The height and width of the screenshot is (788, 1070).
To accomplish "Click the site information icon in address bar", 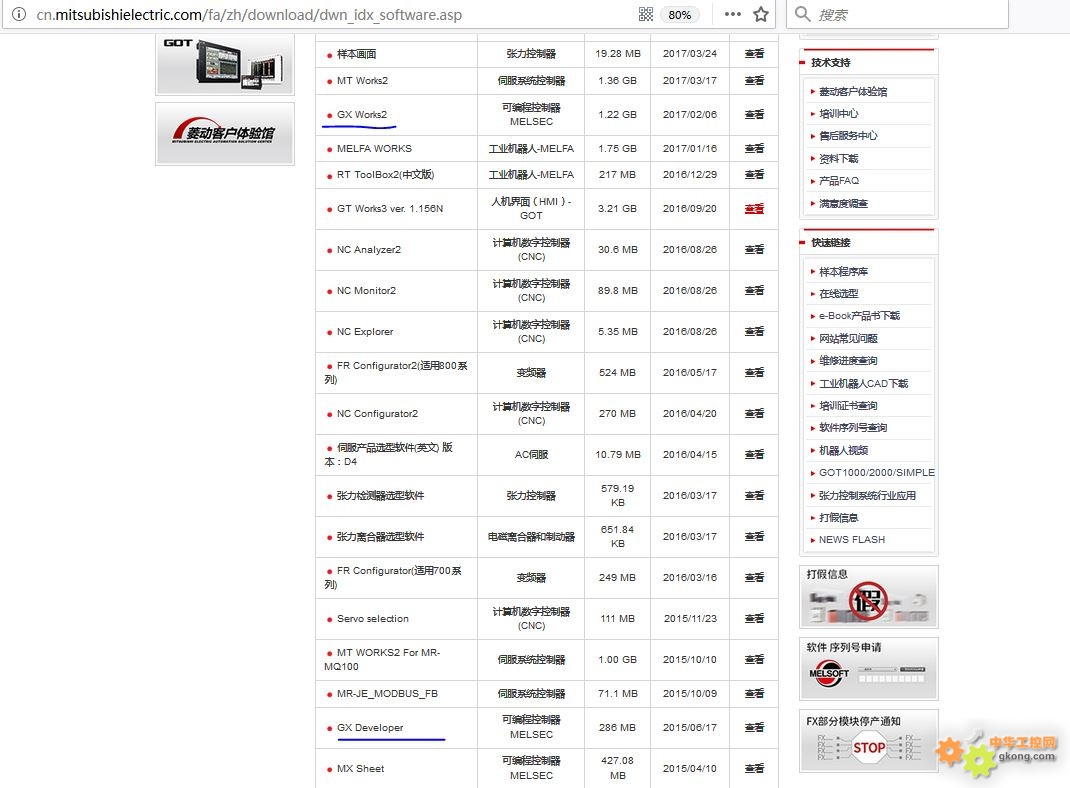I will (x=18, y=14).
